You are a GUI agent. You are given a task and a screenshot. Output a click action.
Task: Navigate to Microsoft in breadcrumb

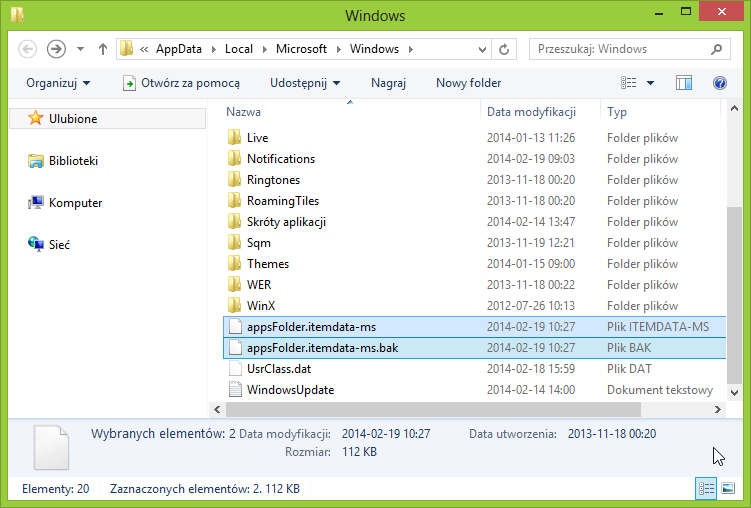(x=301, y=49)
